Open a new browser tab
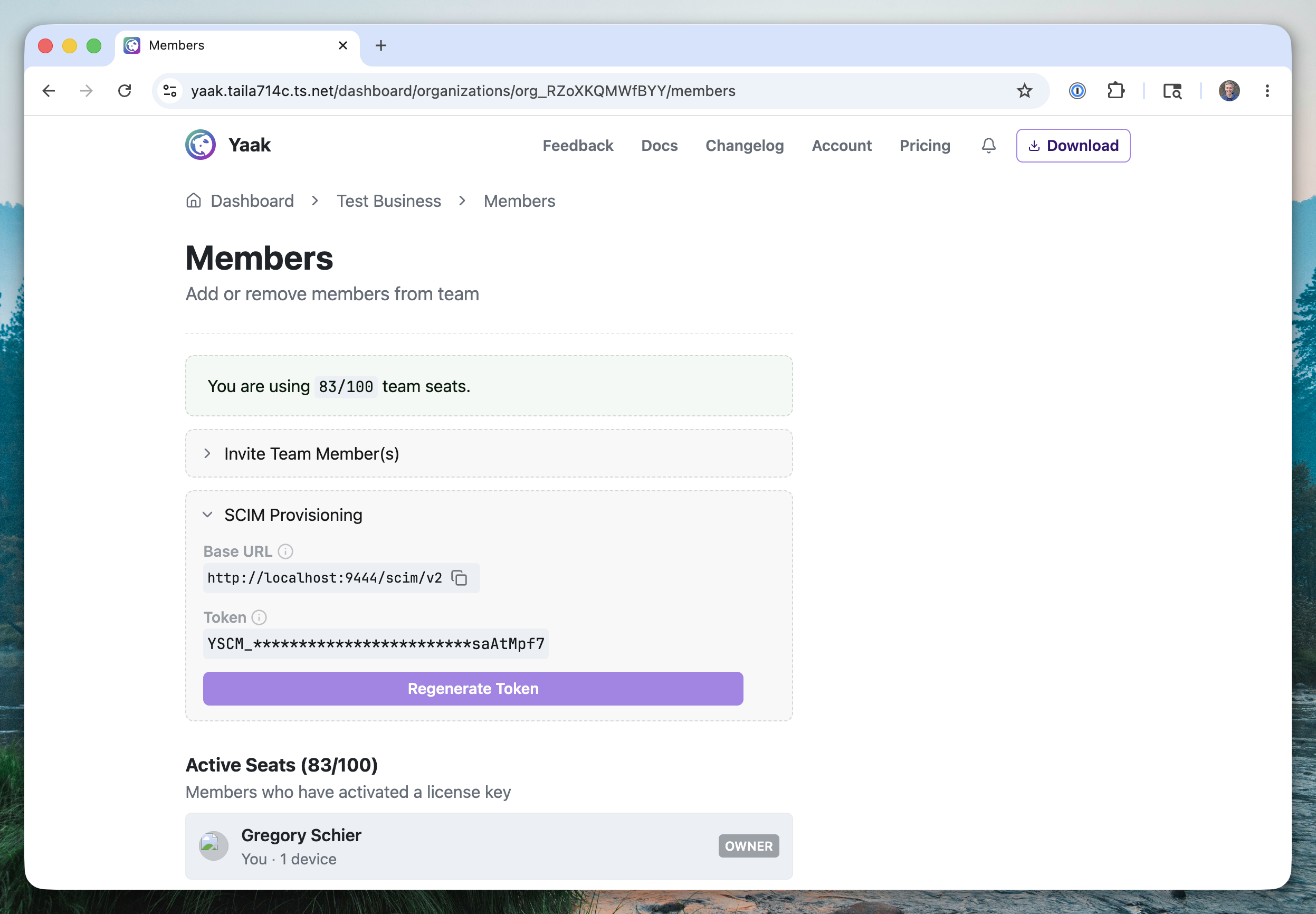This screenshot has height=914, width=1316. 381,45
